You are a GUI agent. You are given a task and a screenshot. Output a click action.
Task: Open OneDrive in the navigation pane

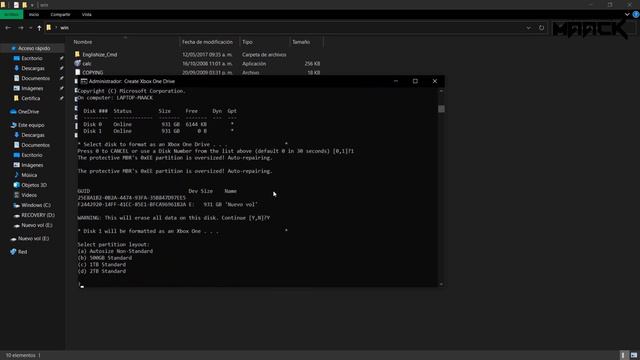click(28, 111)
